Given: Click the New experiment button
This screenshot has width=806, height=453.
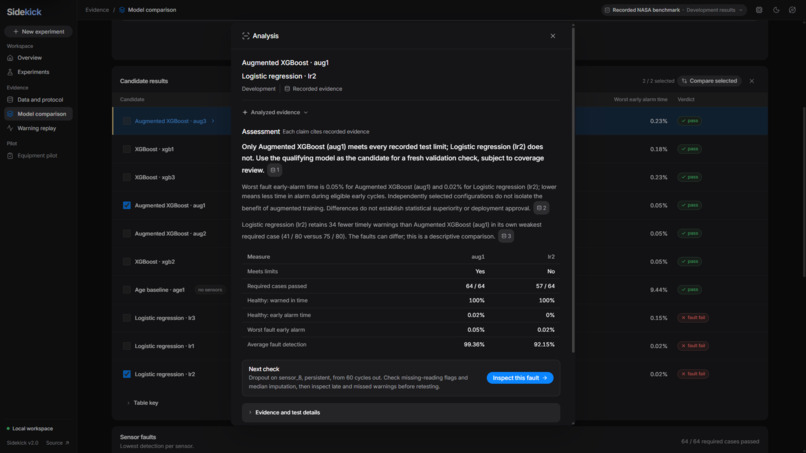Looking at the screenshot, I should click(x=39, y=32).
